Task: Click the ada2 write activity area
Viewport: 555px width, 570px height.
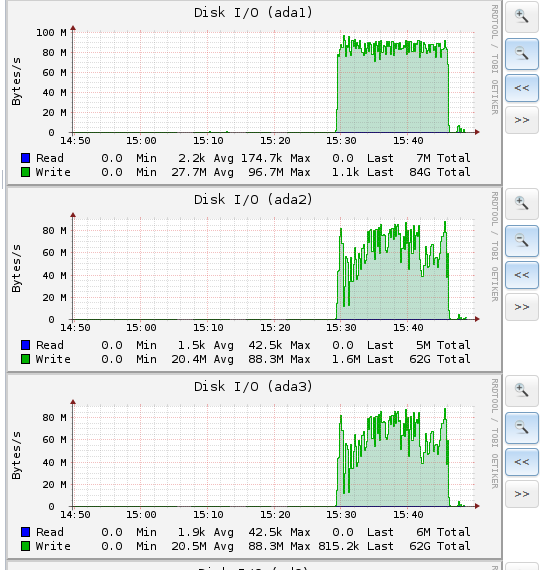Action: pos(393,284)
